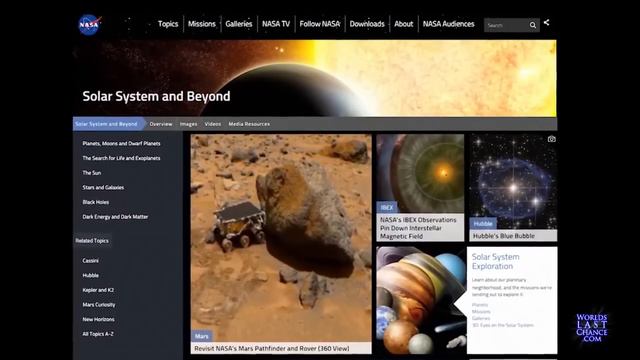Screen dimensions: 640x360
Task: Open the Missions menu in top navigation
Action: tap(202, 24)
